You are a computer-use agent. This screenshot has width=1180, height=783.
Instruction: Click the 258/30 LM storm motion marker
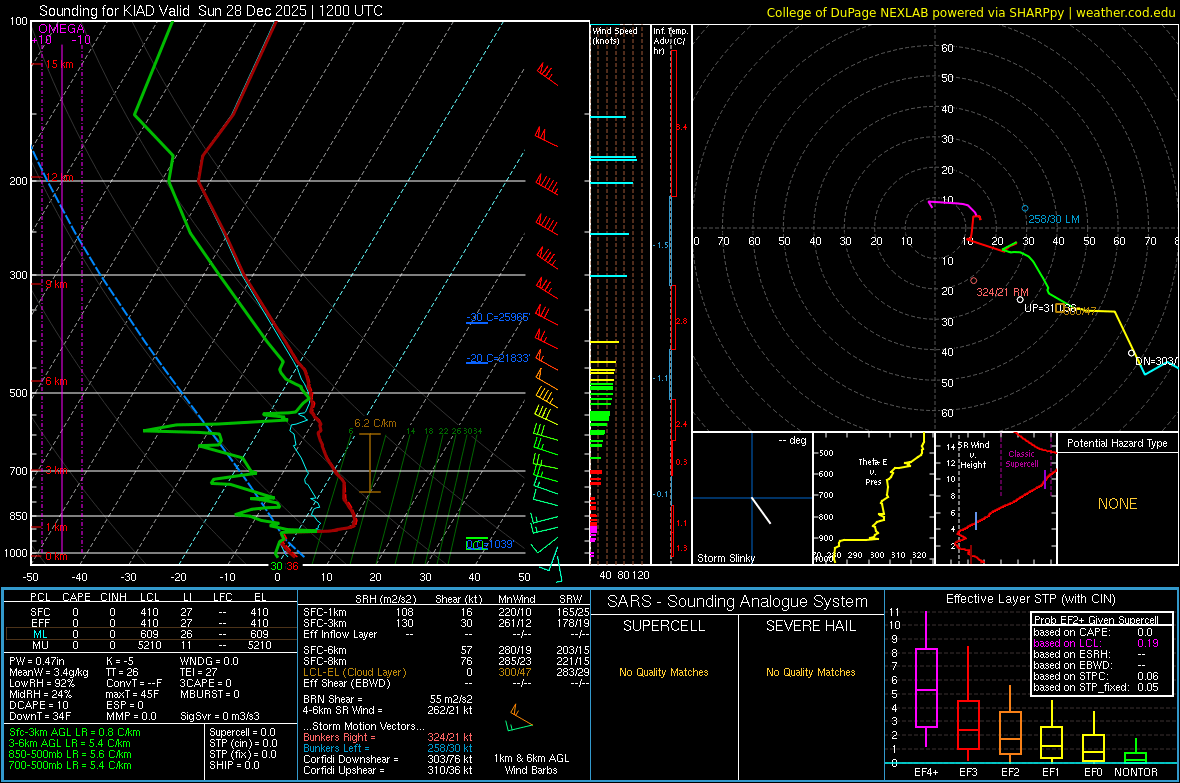(1025, 209)
